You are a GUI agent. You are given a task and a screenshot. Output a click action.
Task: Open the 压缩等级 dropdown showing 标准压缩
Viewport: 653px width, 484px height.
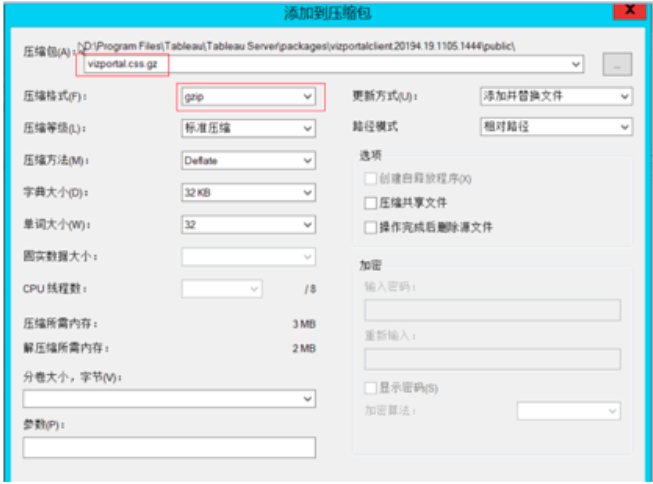point(248,128)
